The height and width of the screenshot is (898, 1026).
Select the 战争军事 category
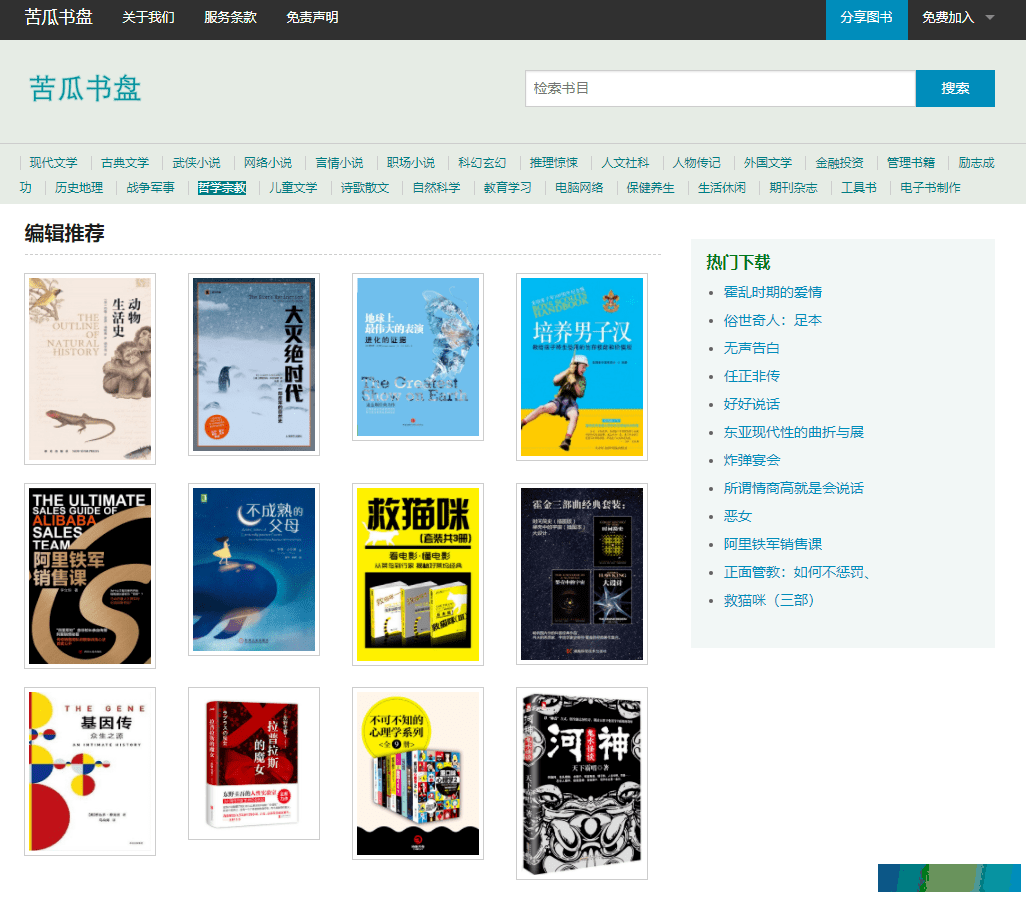[150, 188]
